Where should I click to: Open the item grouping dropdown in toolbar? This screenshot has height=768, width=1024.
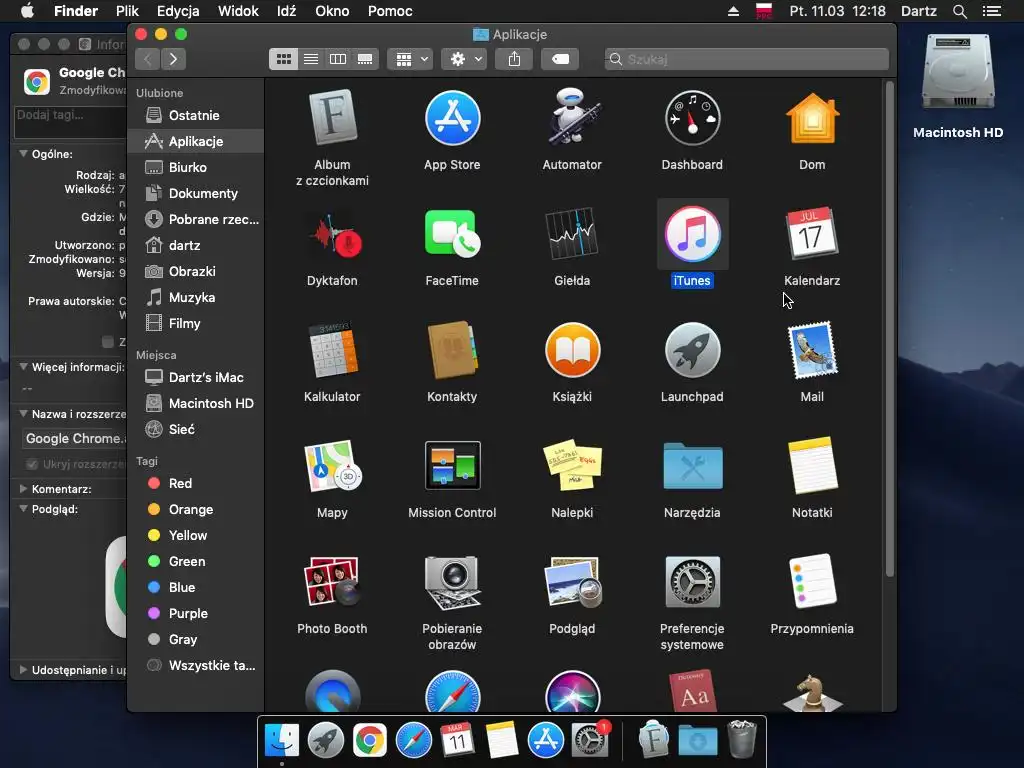tap(410, 59)
